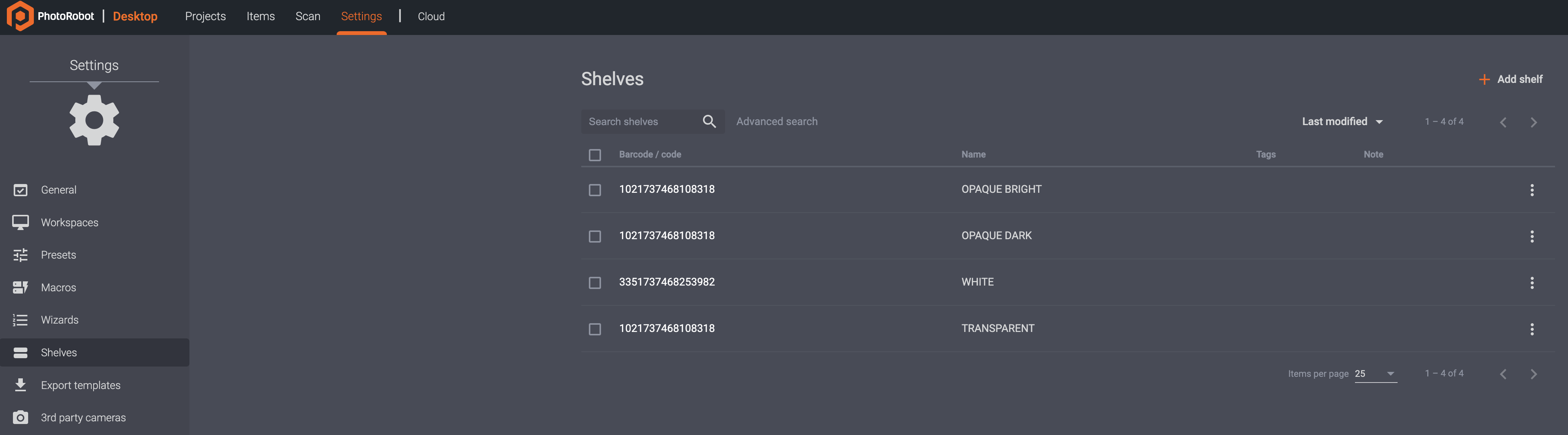1568x435 pixels.
Task: Open the Items per page dropdown
Action: (1375, 373)
